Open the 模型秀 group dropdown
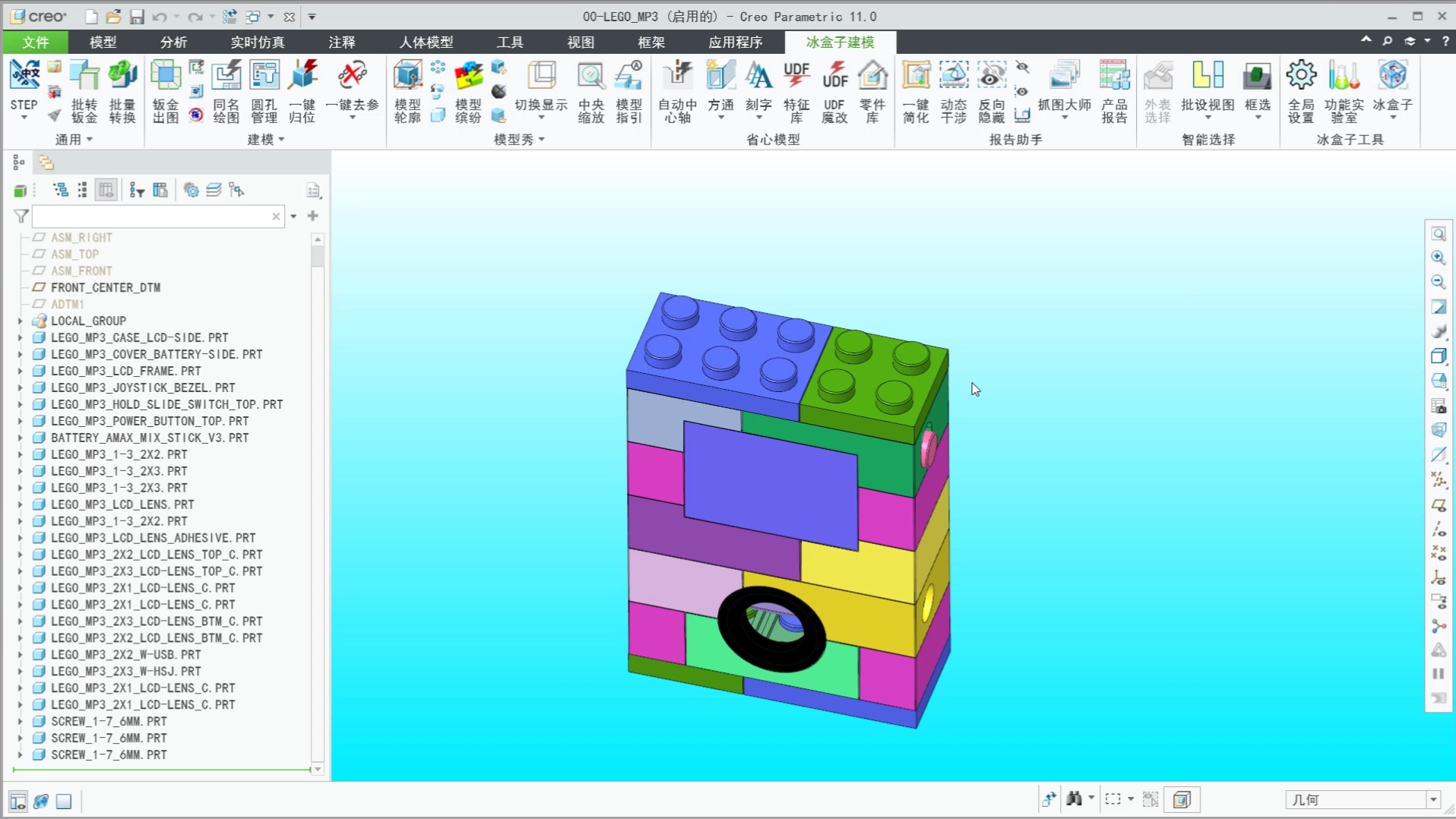 520,139
